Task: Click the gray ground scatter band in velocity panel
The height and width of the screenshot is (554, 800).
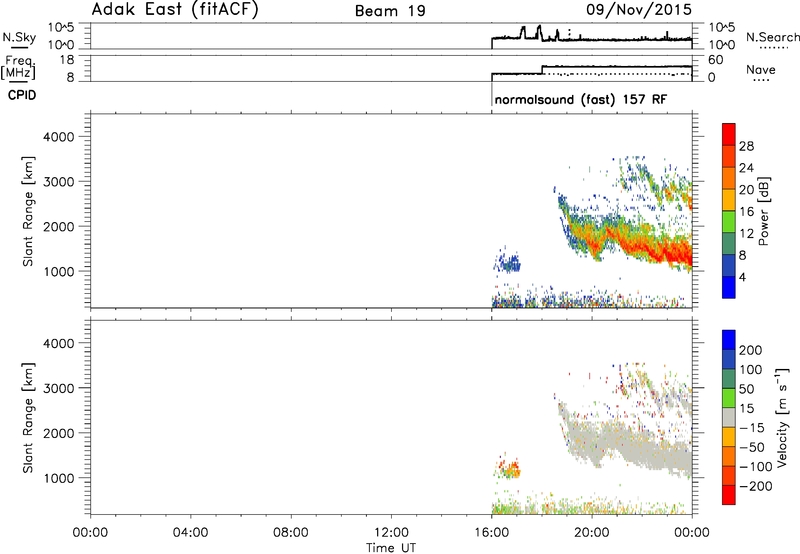Action: click(628, 444)
